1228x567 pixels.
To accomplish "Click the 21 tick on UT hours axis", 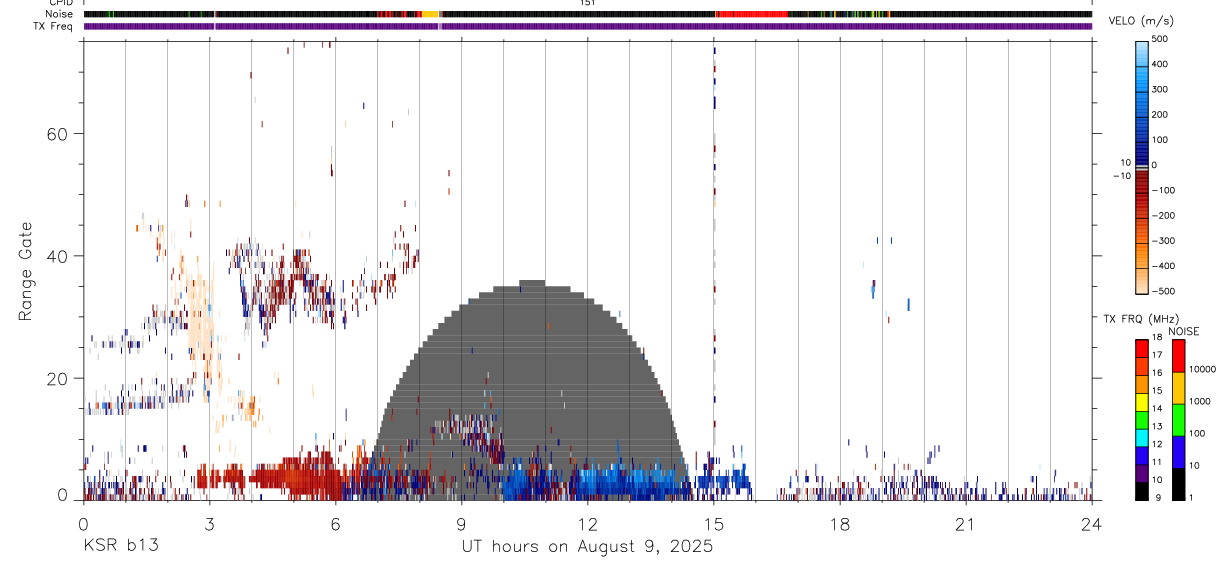I will click(x=965, y=524).
